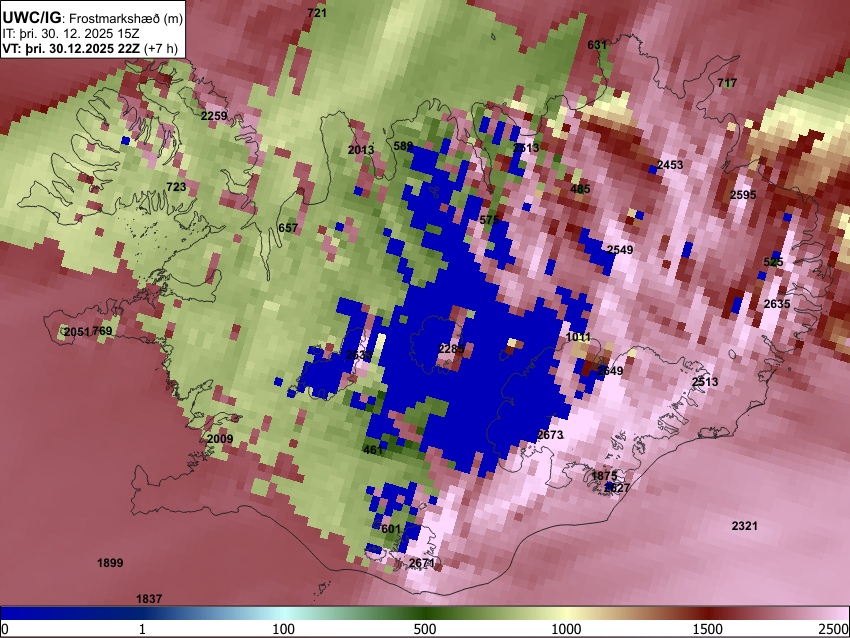The image size is (850, 638).
Task: Click the map value 1011
Action: tap(578, 337)
